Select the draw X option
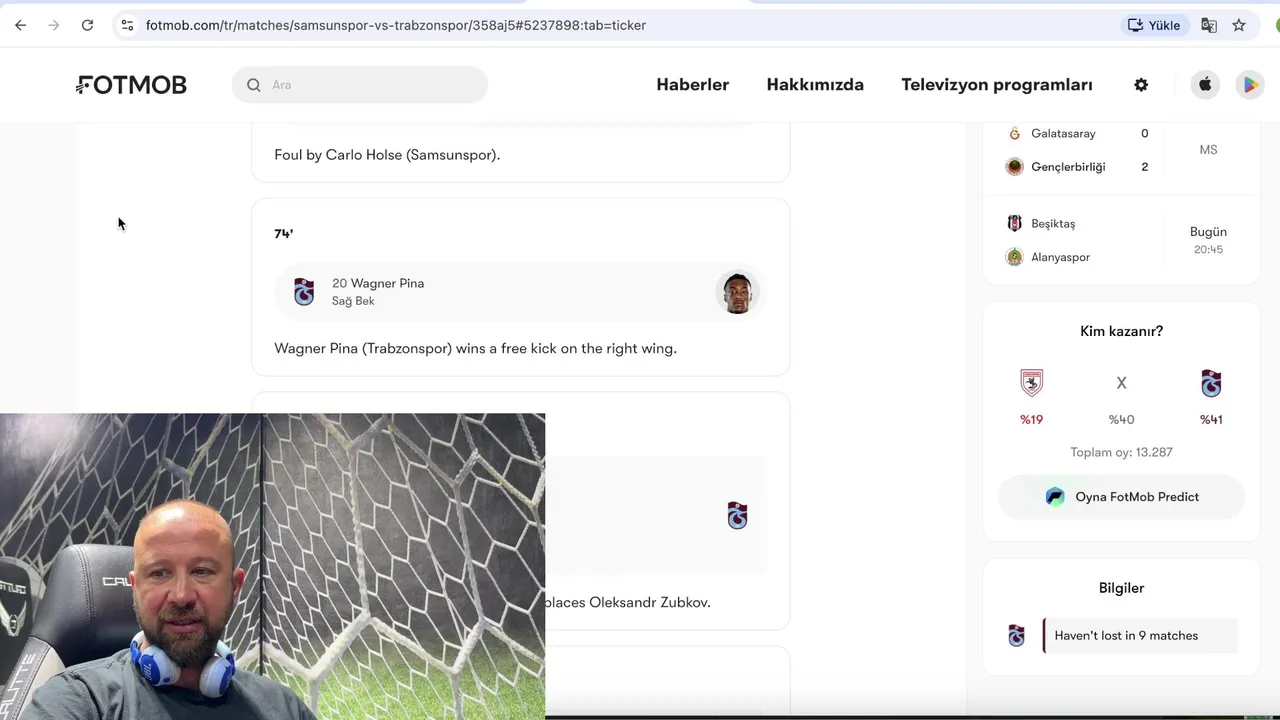The height and width of the screenshot is (720, 1280). coord(1121,383)
